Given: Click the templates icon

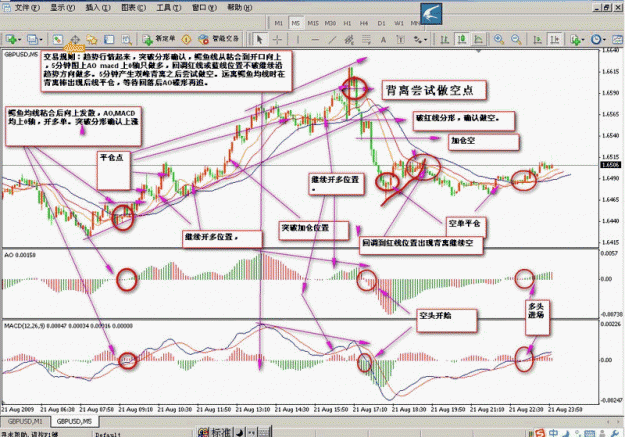Looking at the screenshot, I should click(x=617, y=39).
